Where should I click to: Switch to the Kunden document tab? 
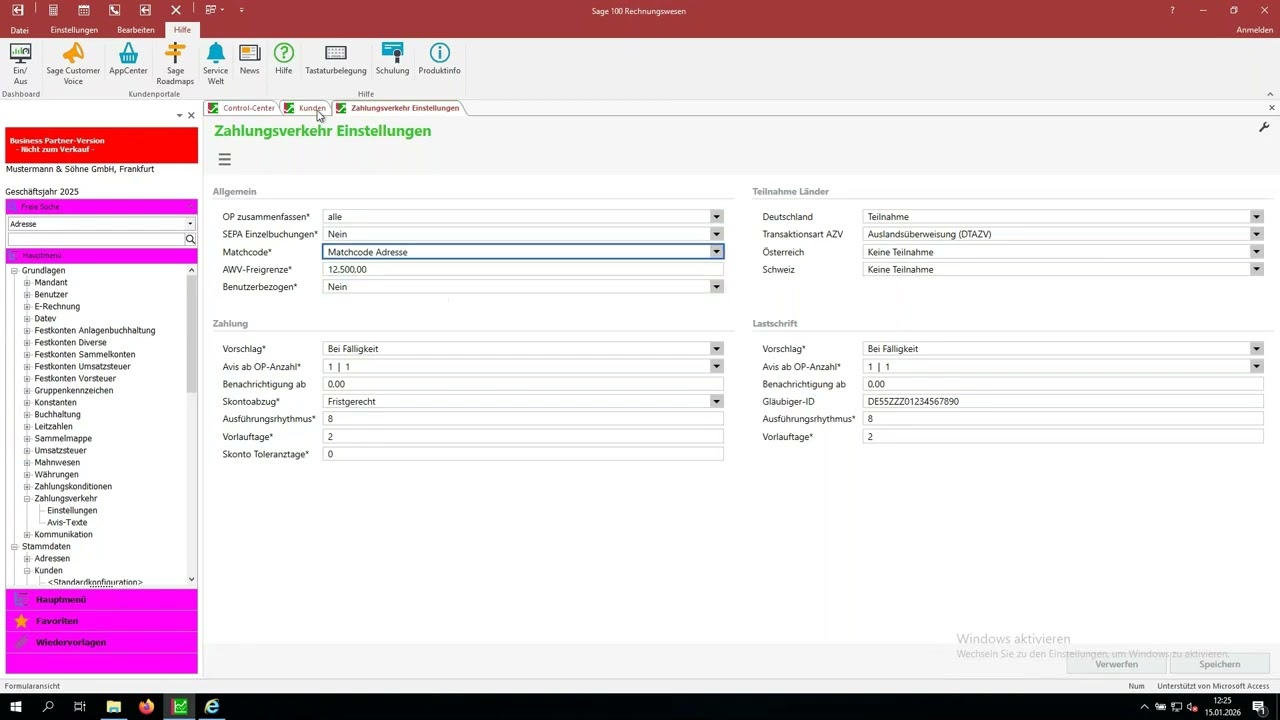coord(305,108)
